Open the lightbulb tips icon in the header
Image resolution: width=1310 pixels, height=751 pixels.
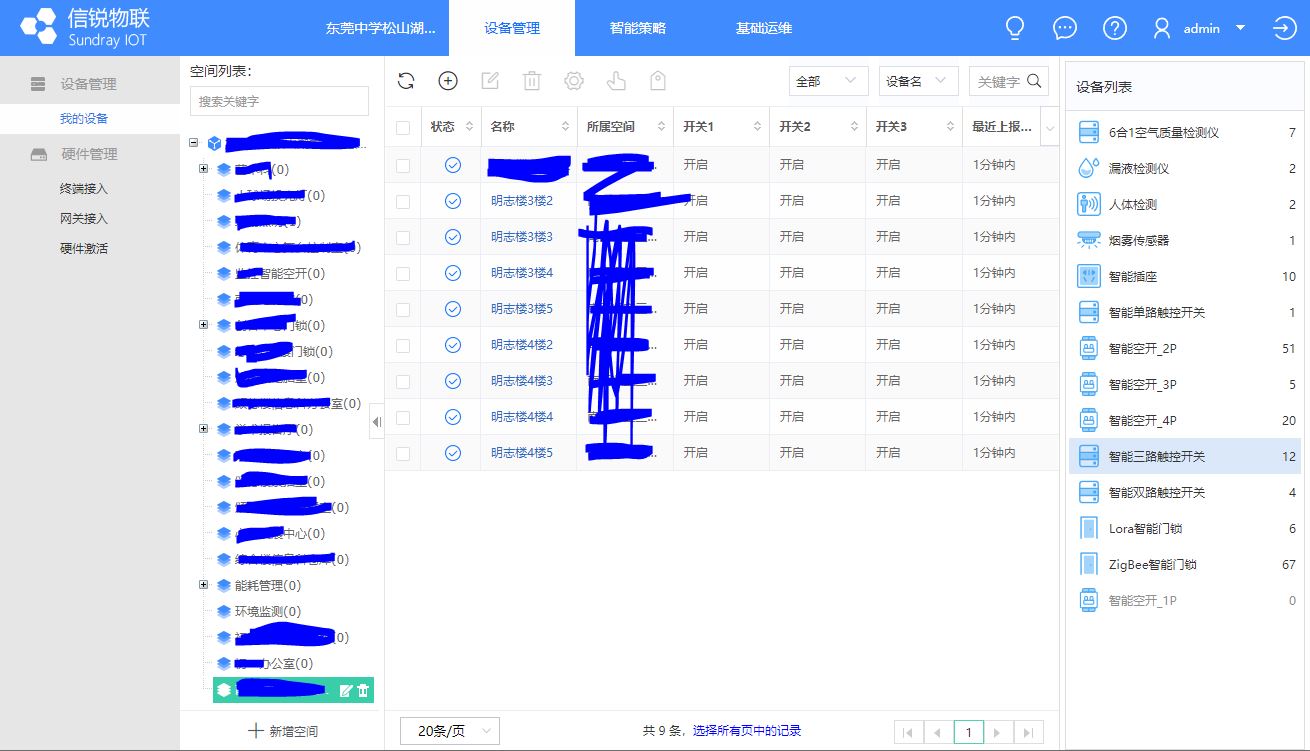[x=1015, y=28]
